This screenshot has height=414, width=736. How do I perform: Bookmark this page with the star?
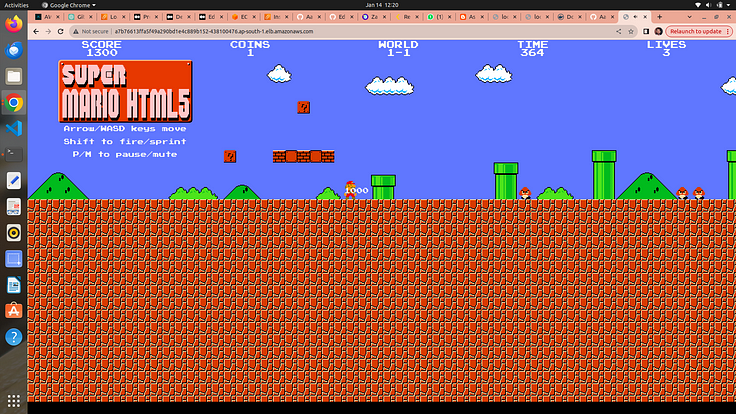coord(631,31)
